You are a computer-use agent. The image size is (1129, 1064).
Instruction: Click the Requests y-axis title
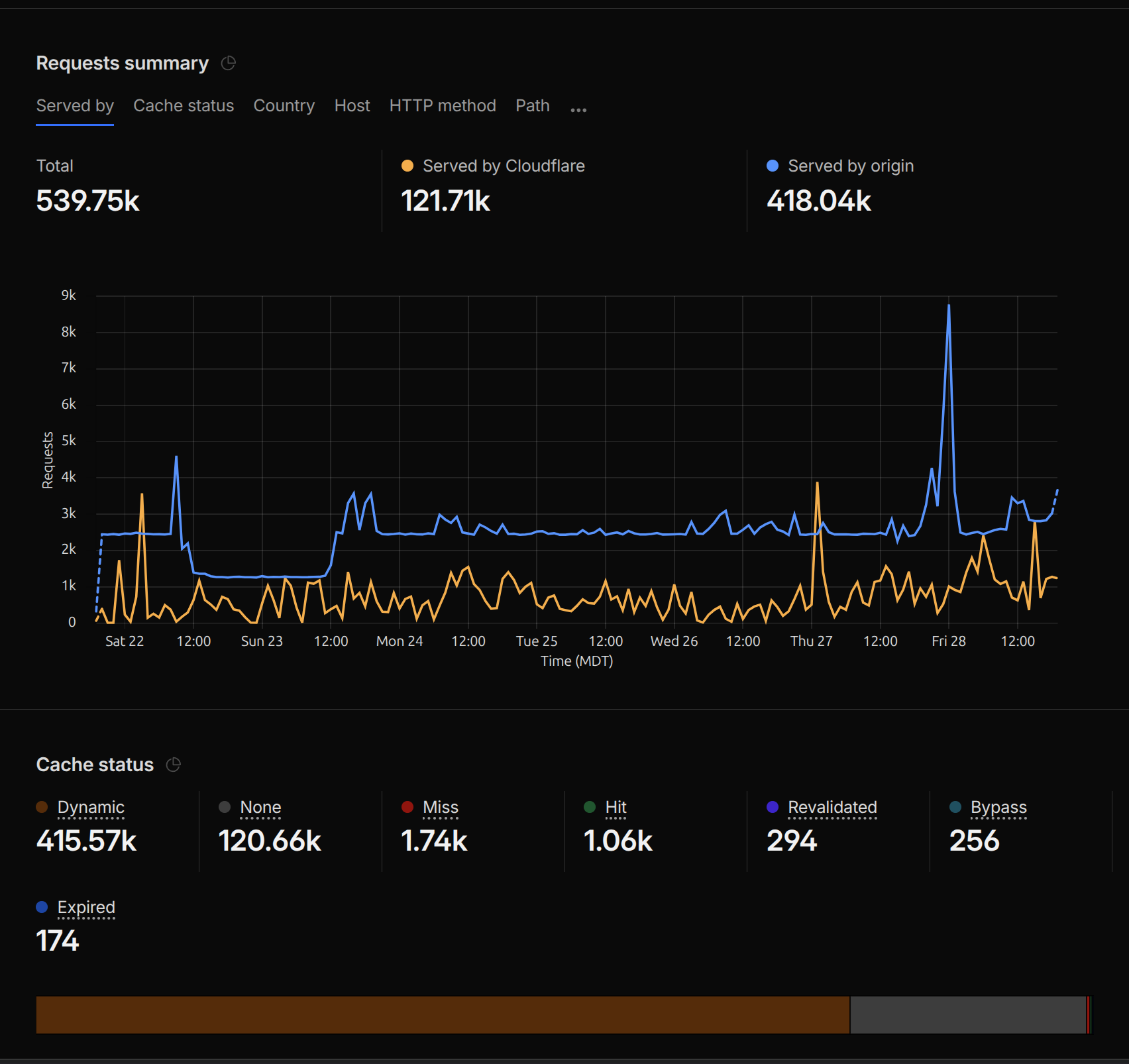(47, 460)
